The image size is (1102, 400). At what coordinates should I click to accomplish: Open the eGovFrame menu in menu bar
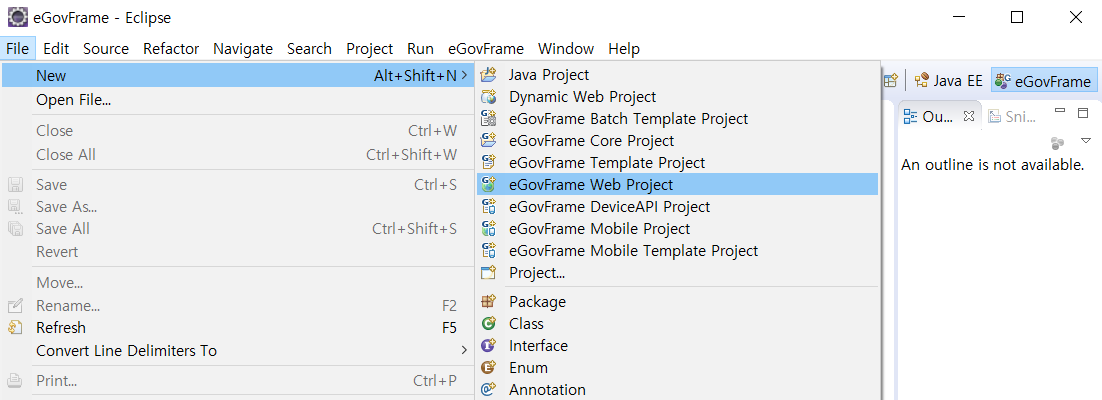point(486,49)
